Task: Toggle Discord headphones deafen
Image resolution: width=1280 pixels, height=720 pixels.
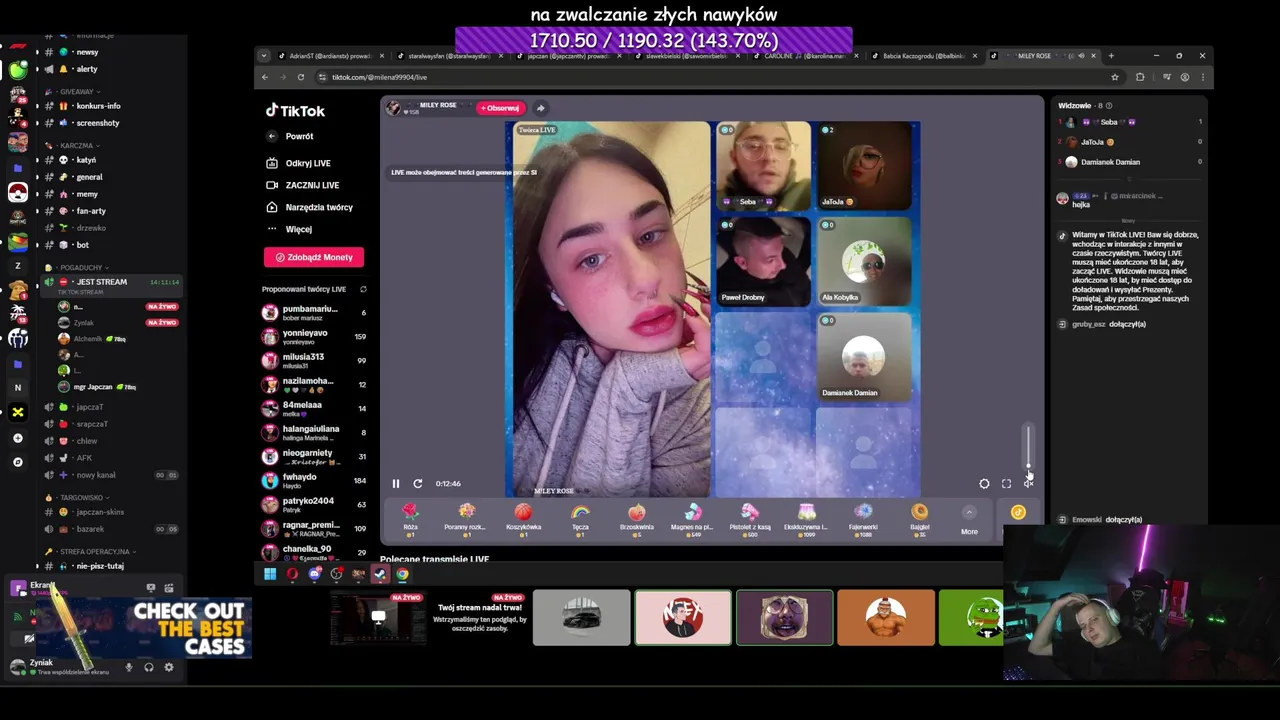Action: tap(149, 667)
